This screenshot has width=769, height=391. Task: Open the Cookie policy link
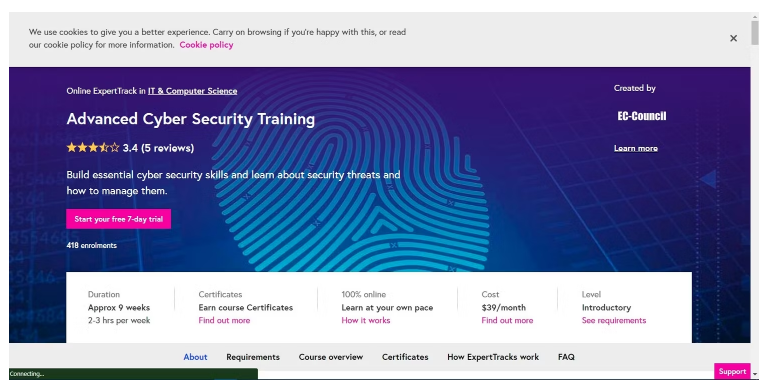click(206, 45)
